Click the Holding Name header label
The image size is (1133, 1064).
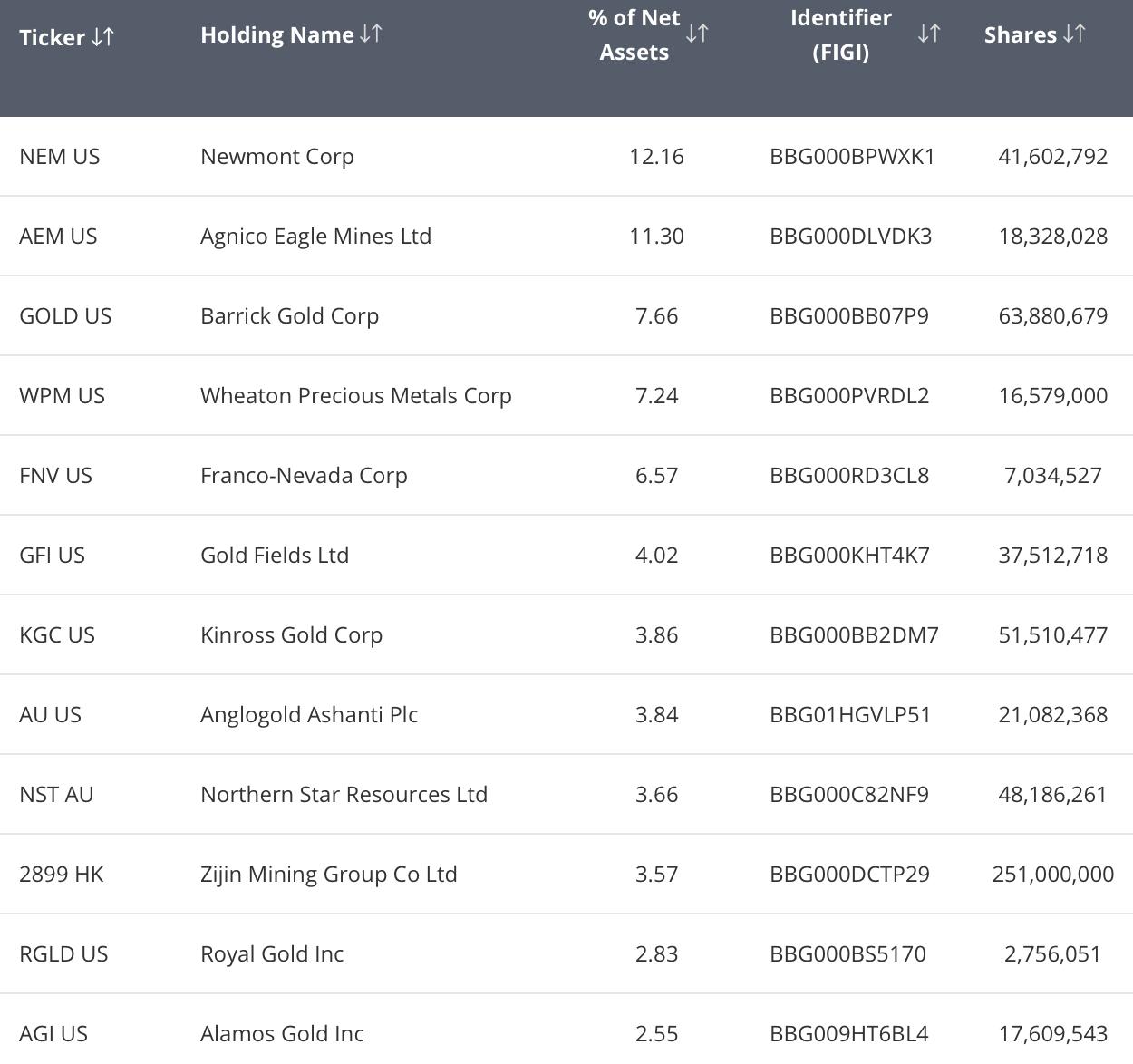[276, 35]
